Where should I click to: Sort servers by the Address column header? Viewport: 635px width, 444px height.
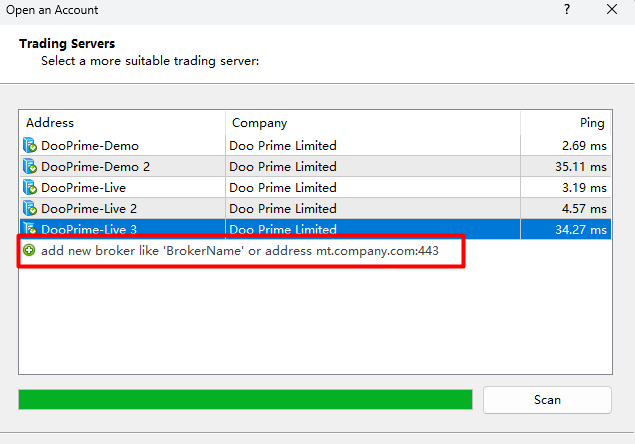122,123
